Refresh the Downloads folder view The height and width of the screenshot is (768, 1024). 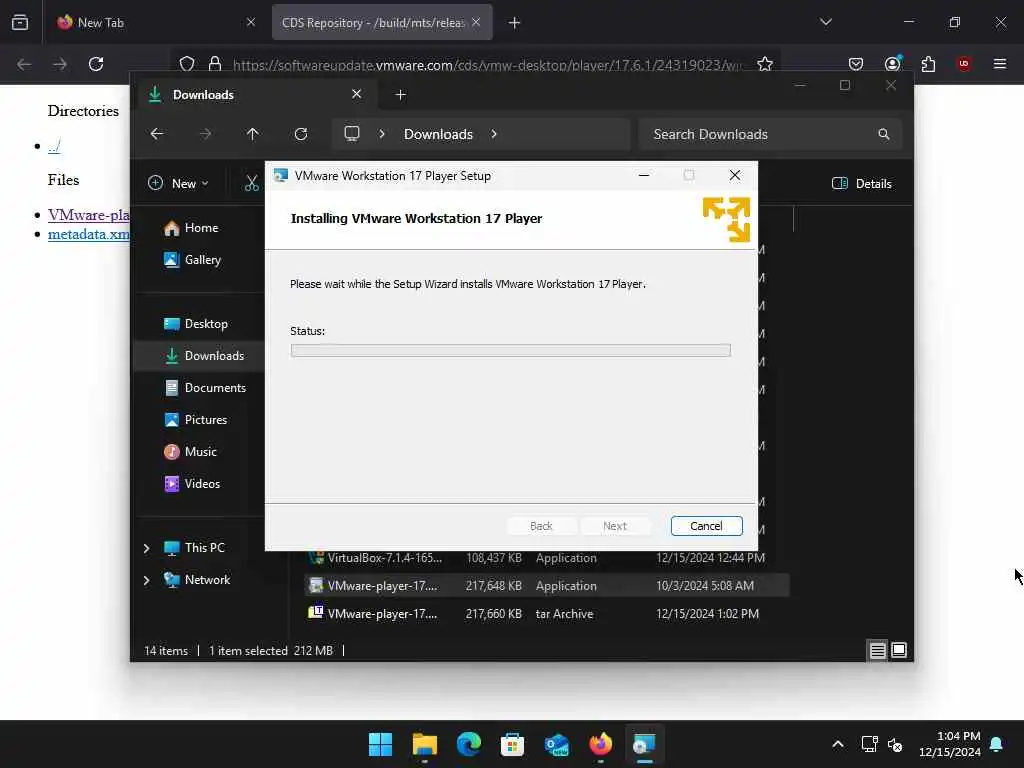(300, 134)
